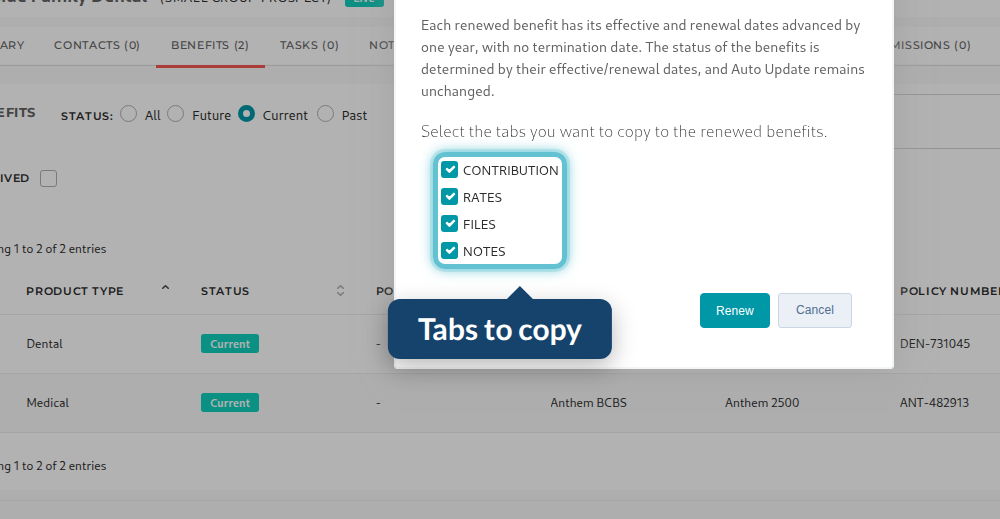Switch to the TASKS (0) tab
Viewport: 1000px width, 519px height.
[x=309, y=45]
